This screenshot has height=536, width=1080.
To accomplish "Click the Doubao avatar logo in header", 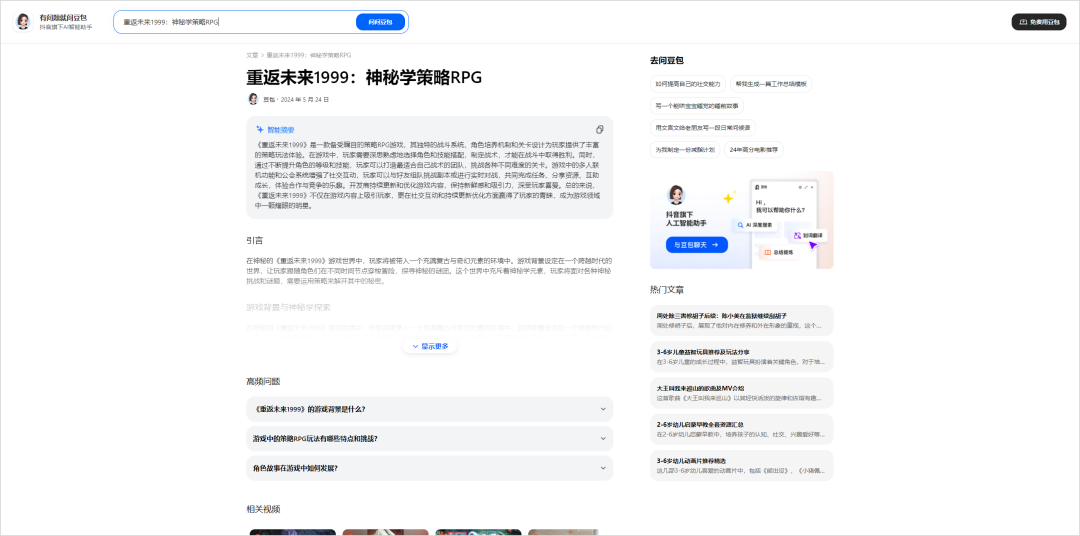I will tap(23, 22).
